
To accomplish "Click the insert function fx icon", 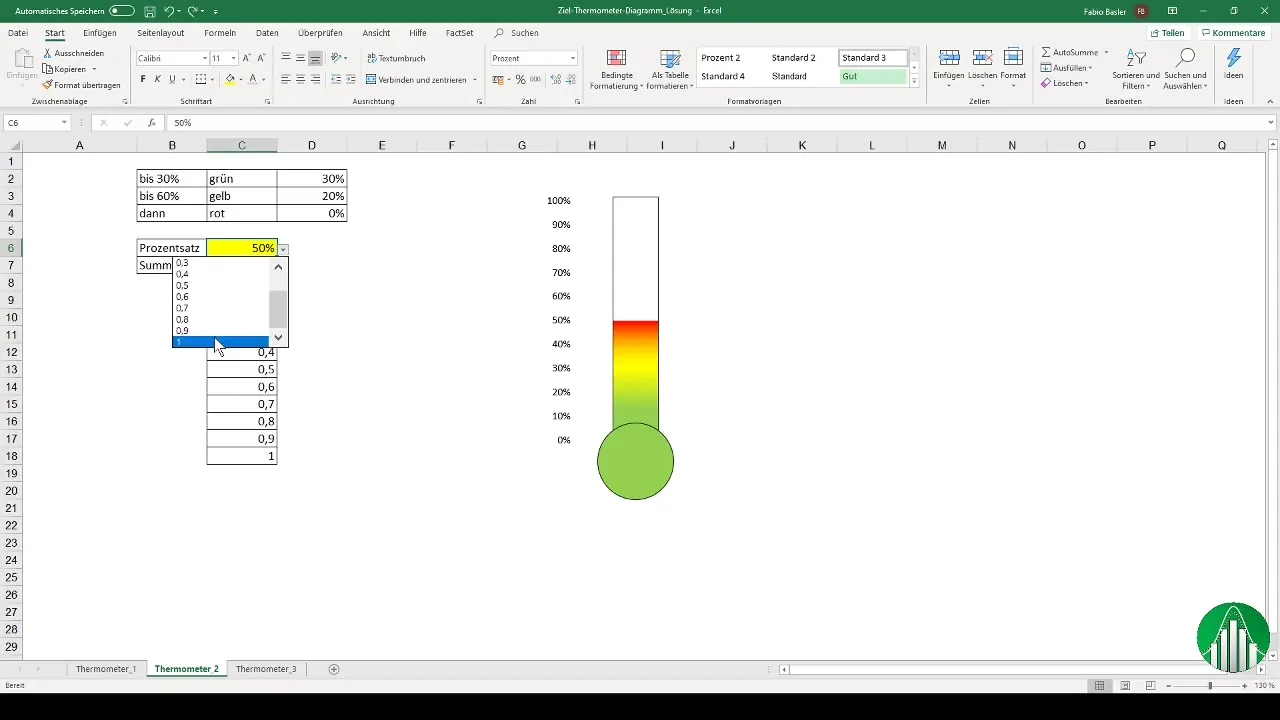I will (x=151, y=123).
